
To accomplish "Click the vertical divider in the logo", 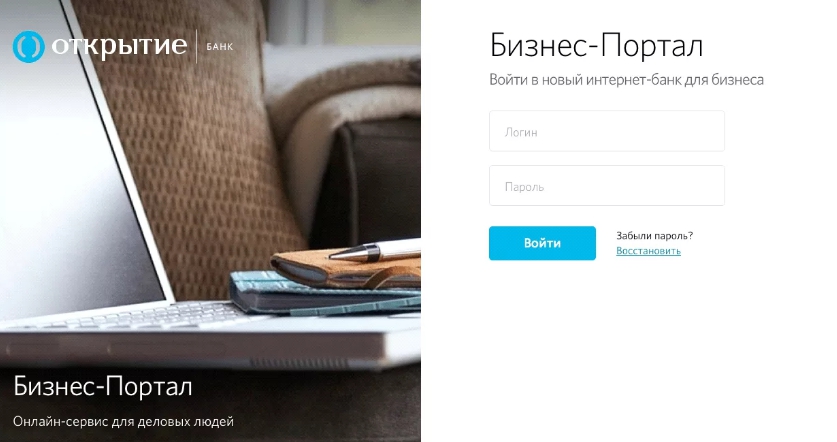I will point(196,46).
